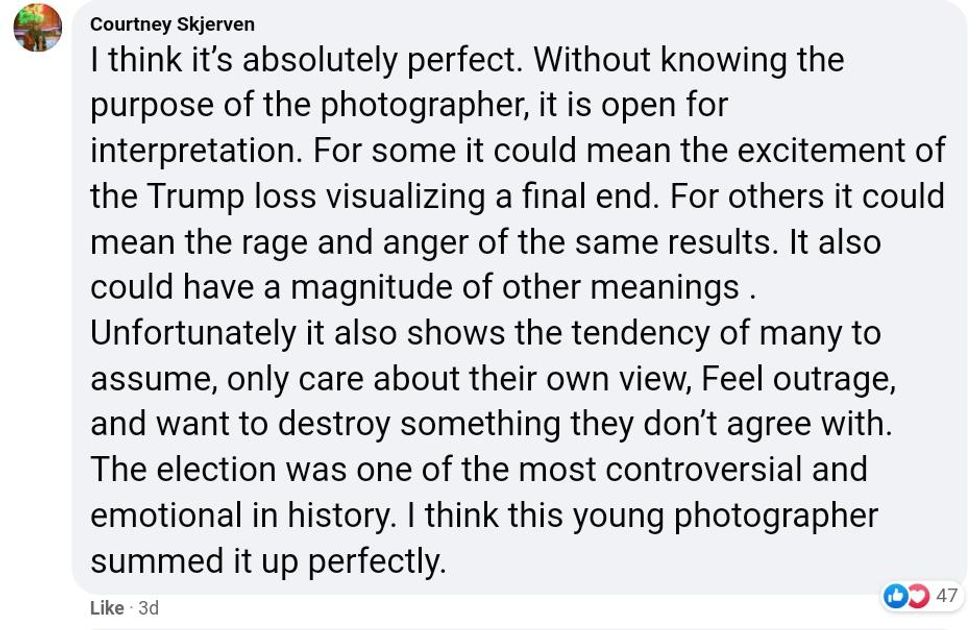Open the reaction count showing 47
This screenshot has width=980, height=630.
pyautogui.click(x=946, y=596)
